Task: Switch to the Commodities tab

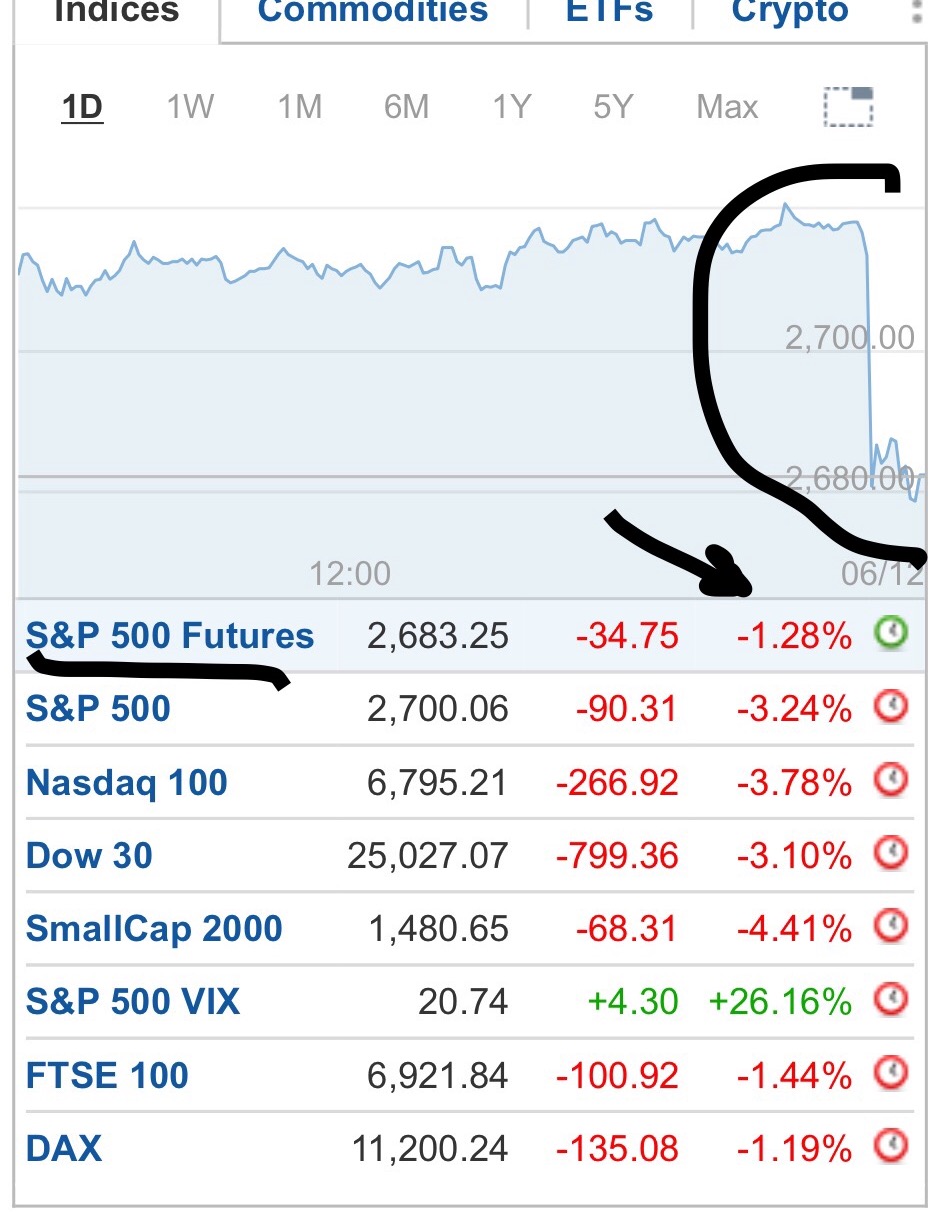Action: click(x=373, y=12)
